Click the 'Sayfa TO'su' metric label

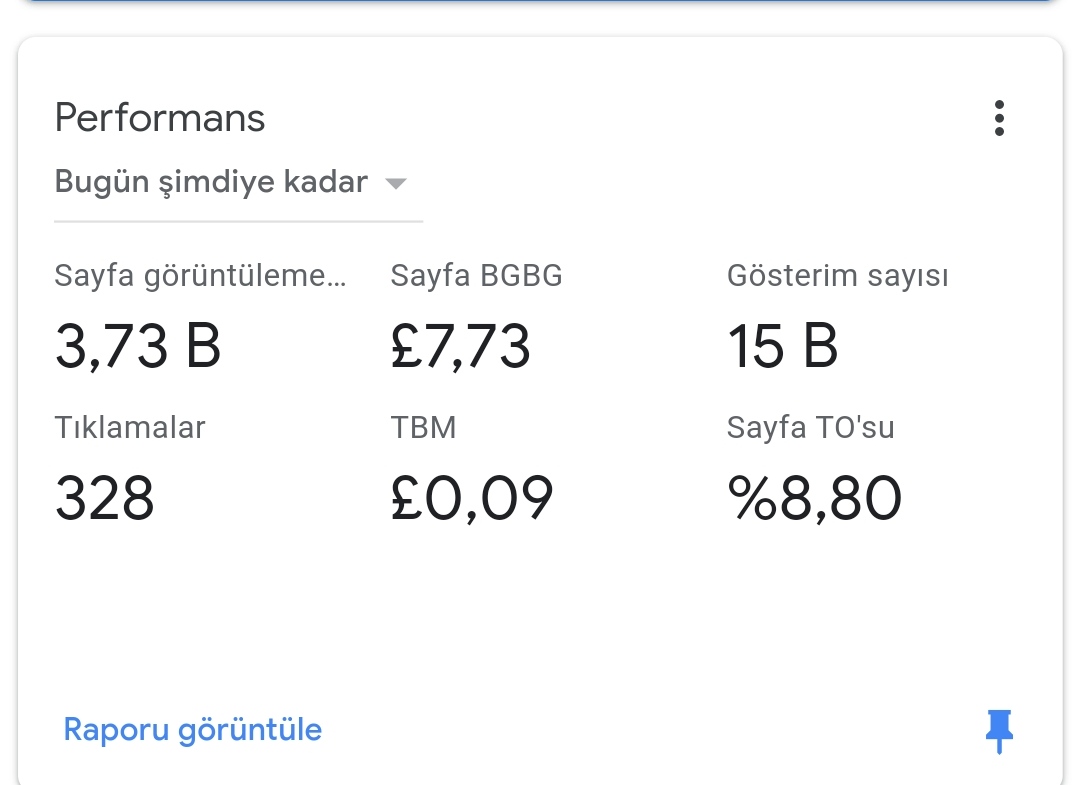(x=811, y=428)
